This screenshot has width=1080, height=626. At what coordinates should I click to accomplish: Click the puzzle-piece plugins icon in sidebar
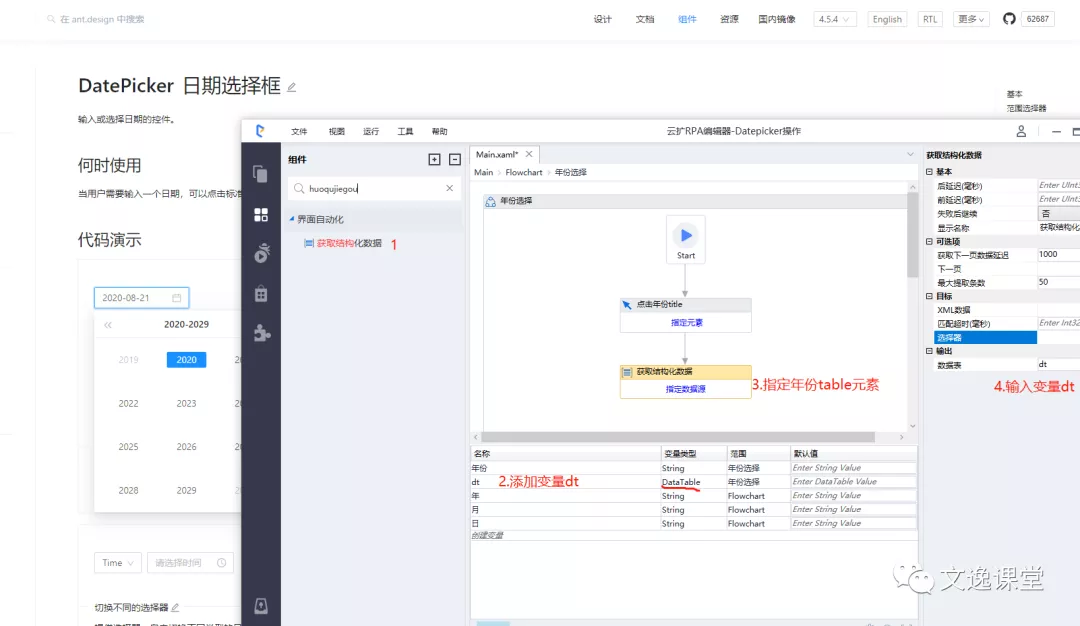261,333
